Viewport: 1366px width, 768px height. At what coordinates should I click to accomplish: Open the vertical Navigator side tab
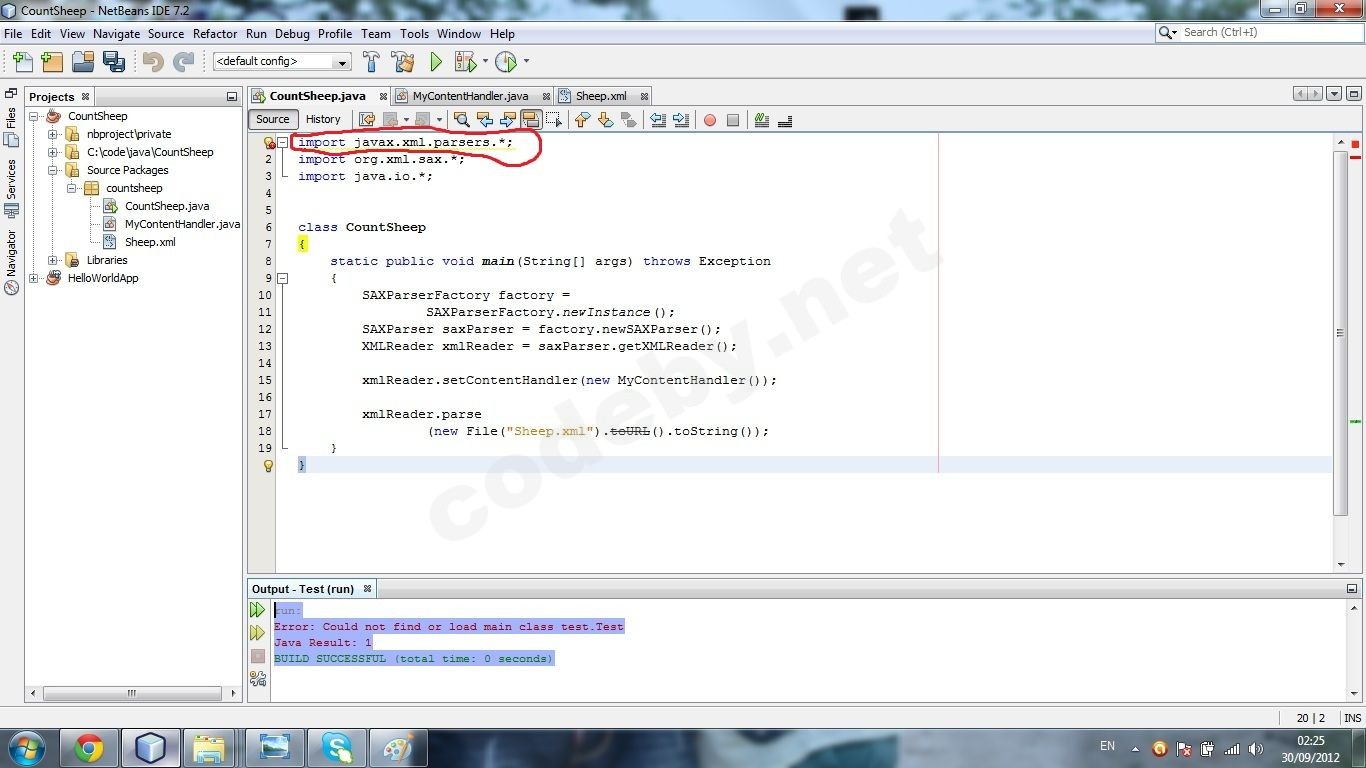coord(11,261)
